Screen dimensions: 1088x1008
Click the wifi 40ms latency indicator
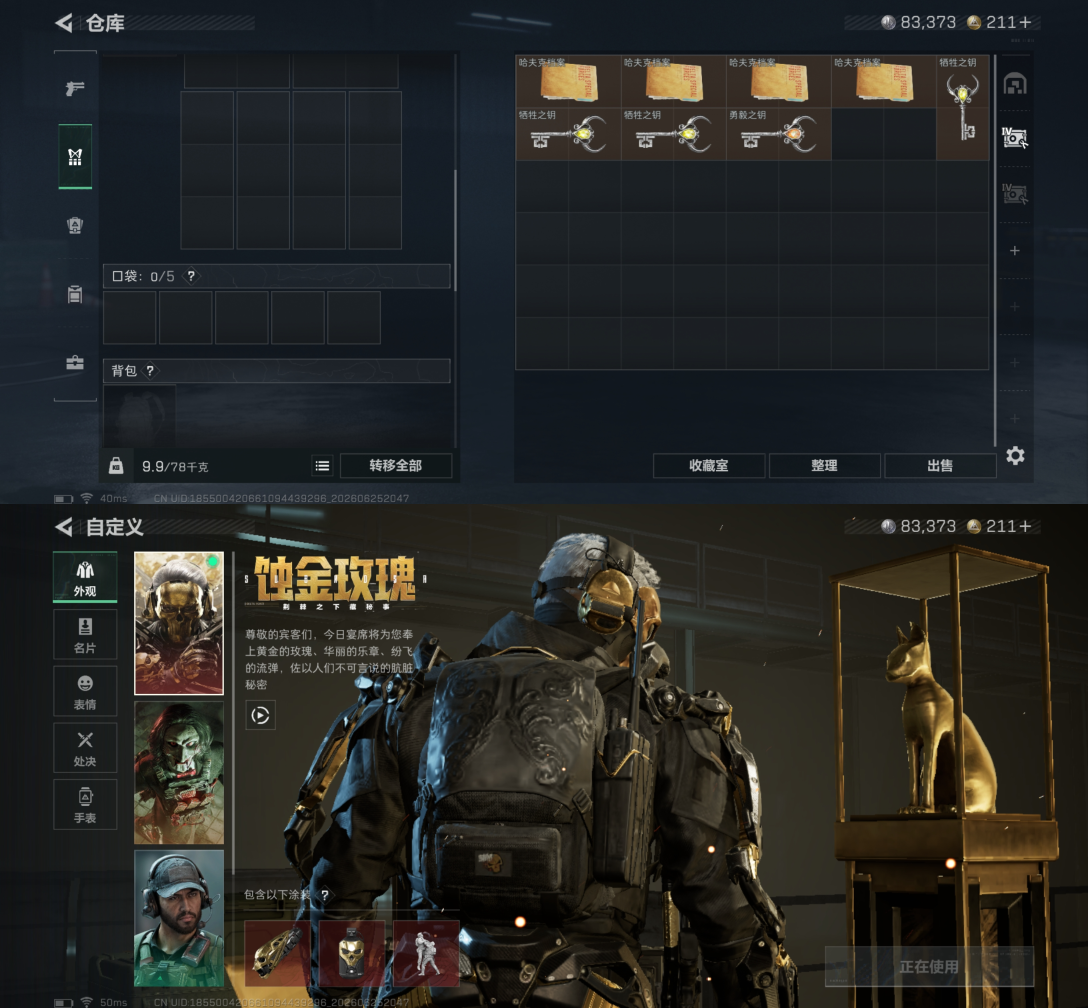click(x=104, y=498)
